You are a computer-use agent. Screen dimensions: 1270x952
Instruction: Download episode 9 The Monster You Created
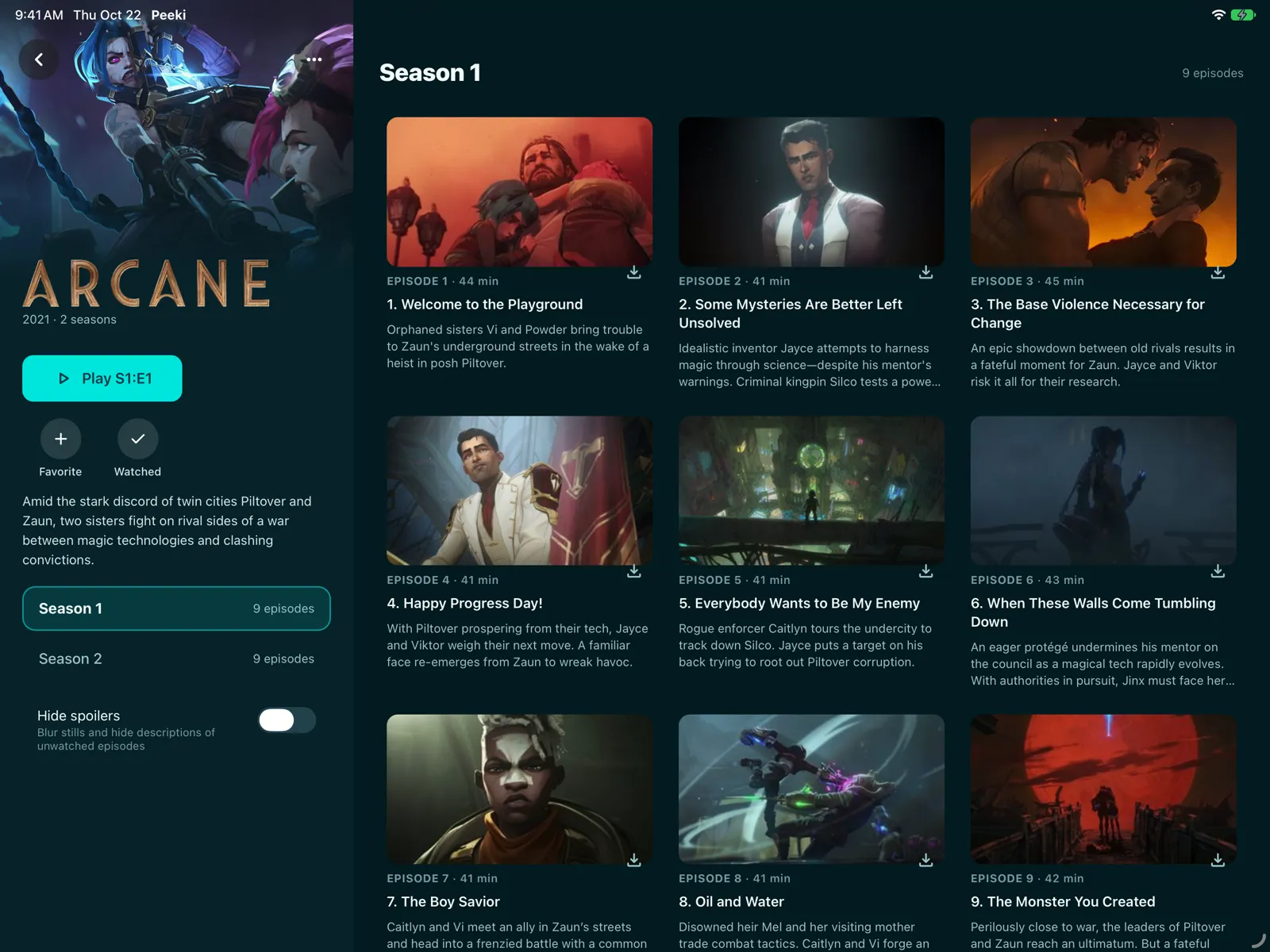click(x=1218, y=860)
